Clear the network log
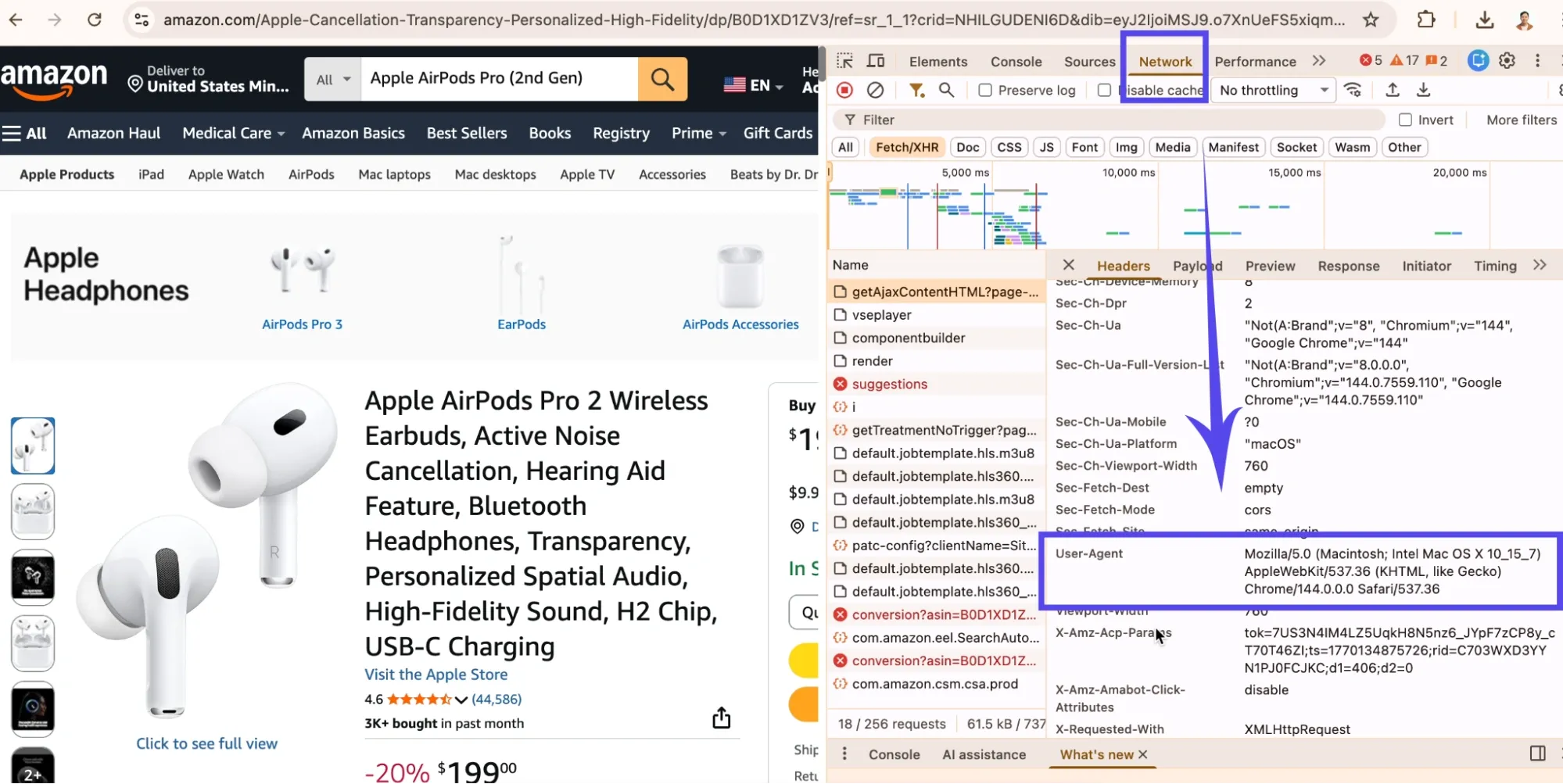The image size is (1563, 784). point(875,90)
